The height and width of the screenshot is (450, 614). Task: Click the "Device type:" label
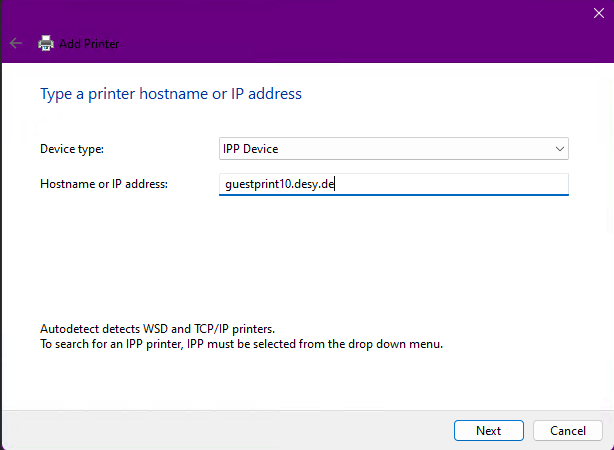[71, 149]
